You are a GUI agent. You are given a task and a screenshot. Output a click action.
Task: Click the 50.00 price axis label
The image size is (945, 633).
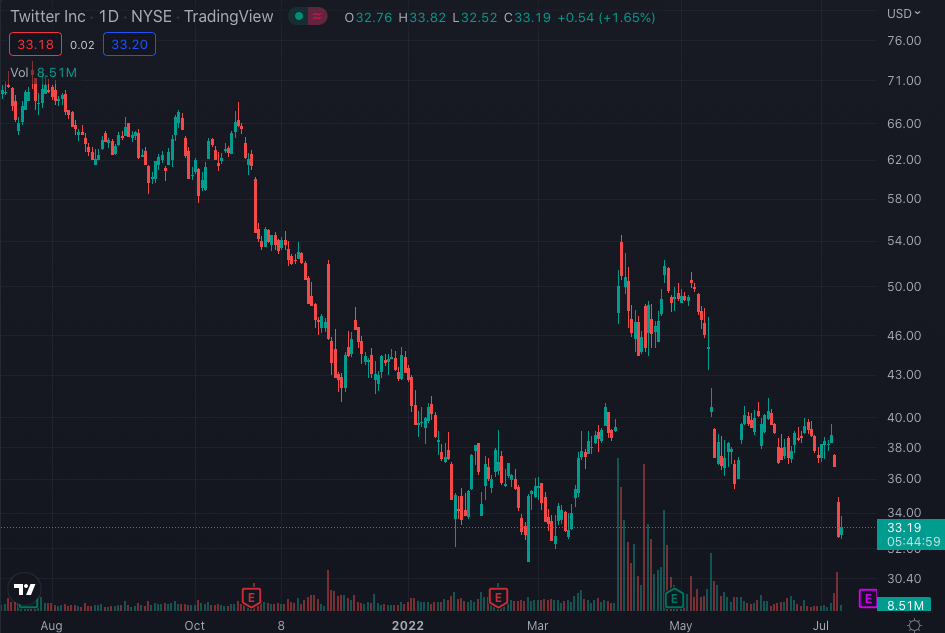904,286
